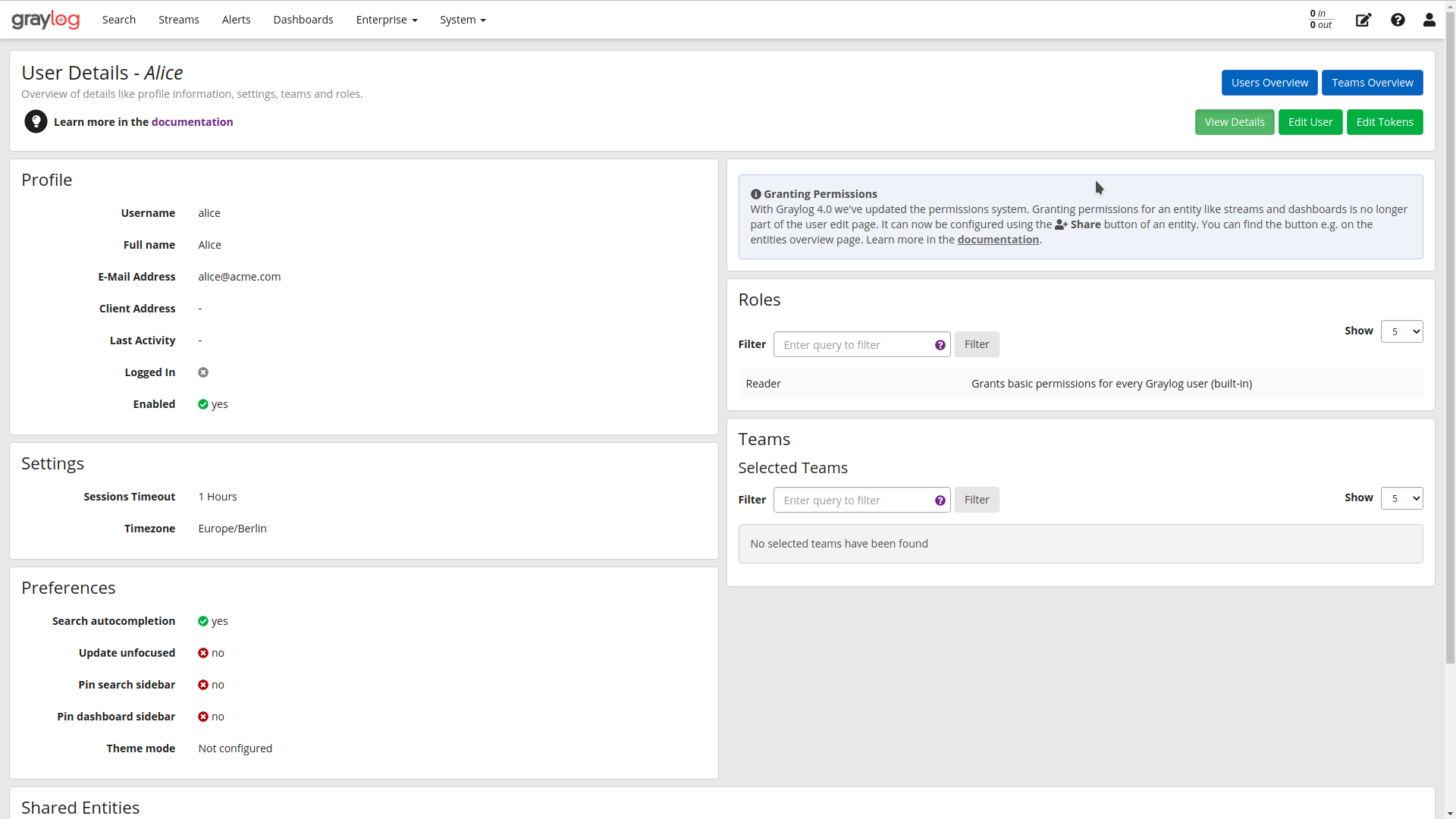The width and height of the screenshot is (1456, 819).
Task: Open the Dashboards page
Action: (303, 20)
